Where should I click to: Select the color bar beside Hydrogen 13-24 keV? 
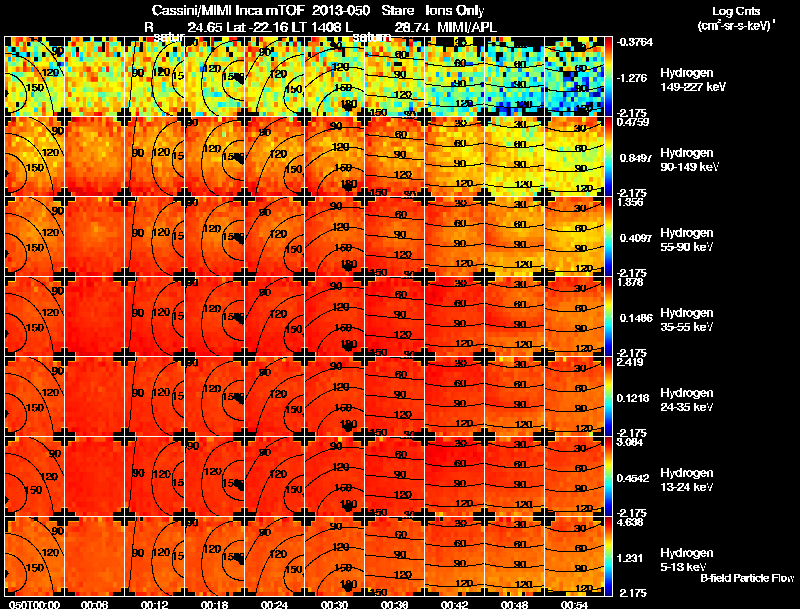coord(608,477)
